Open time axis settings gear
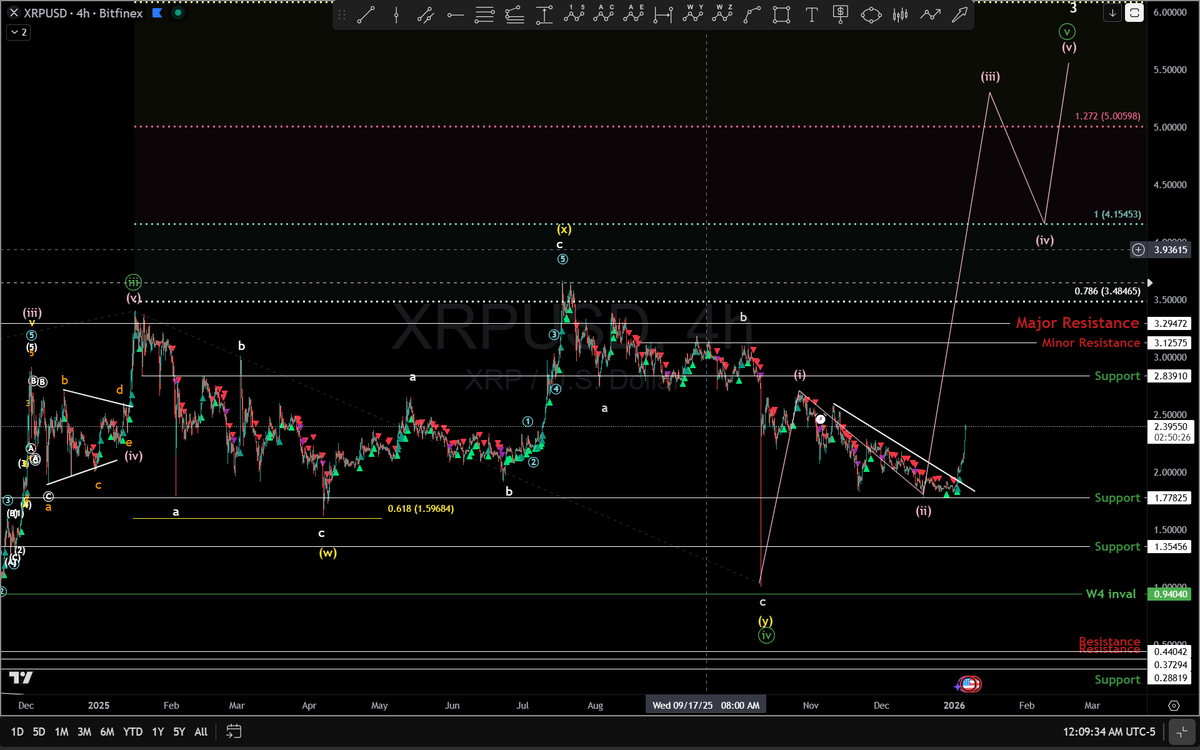 coord(1173,705)
